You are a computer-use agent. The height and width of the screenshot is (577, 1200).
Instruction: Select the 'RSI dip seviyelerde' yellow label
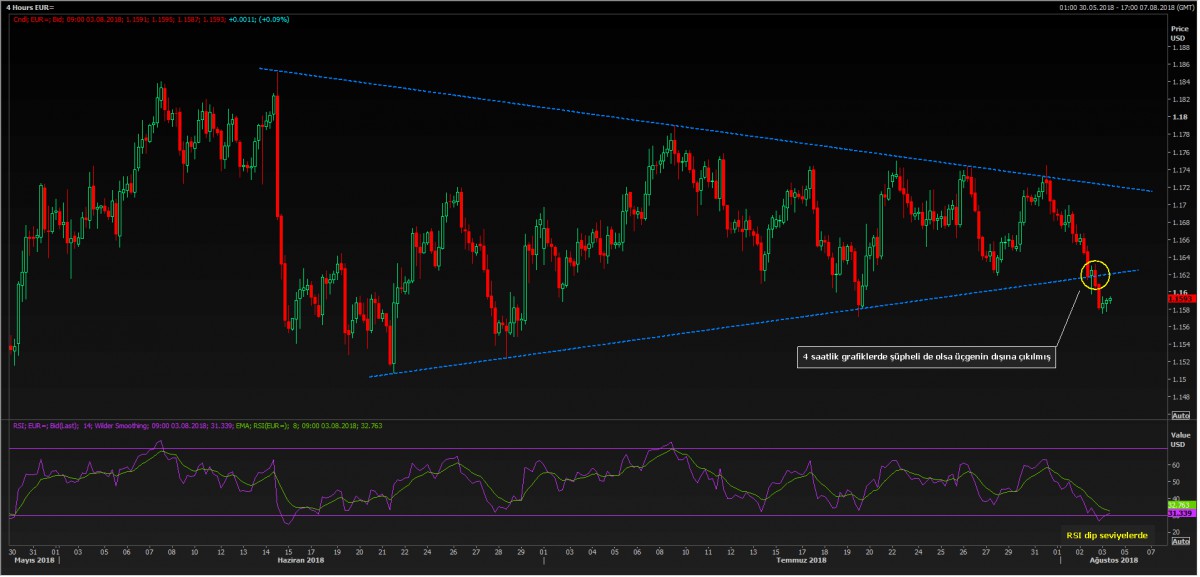[x=1107, y=534]
